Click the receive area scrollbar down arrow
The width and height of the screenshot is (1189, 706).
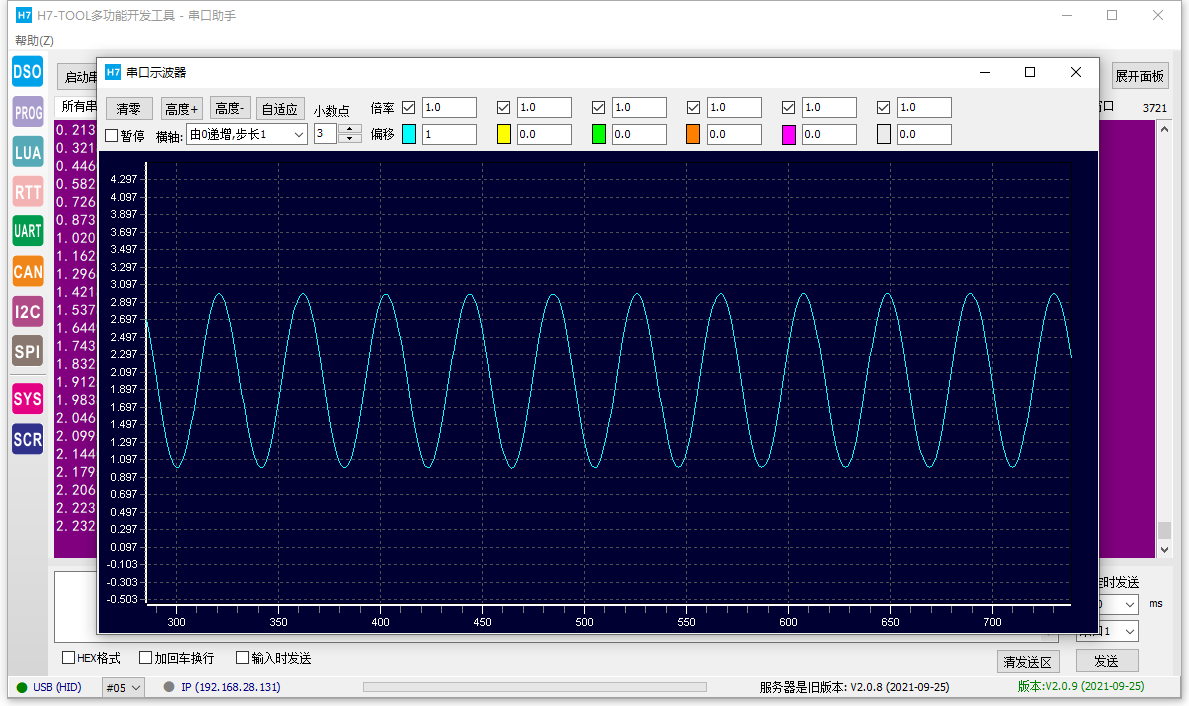[1165, 550]
